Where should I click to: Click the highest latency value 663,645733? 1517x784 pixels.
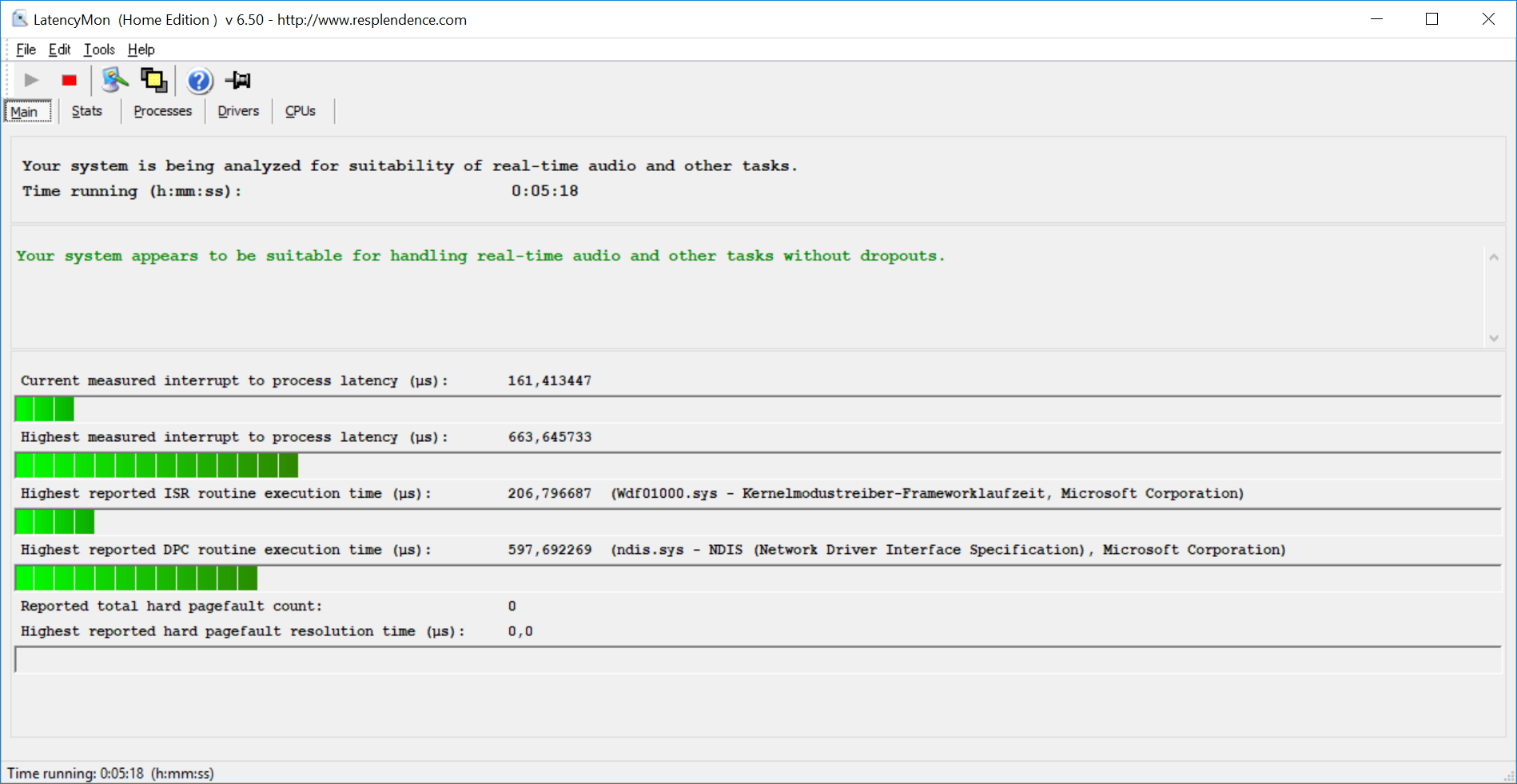coord(550,437)
